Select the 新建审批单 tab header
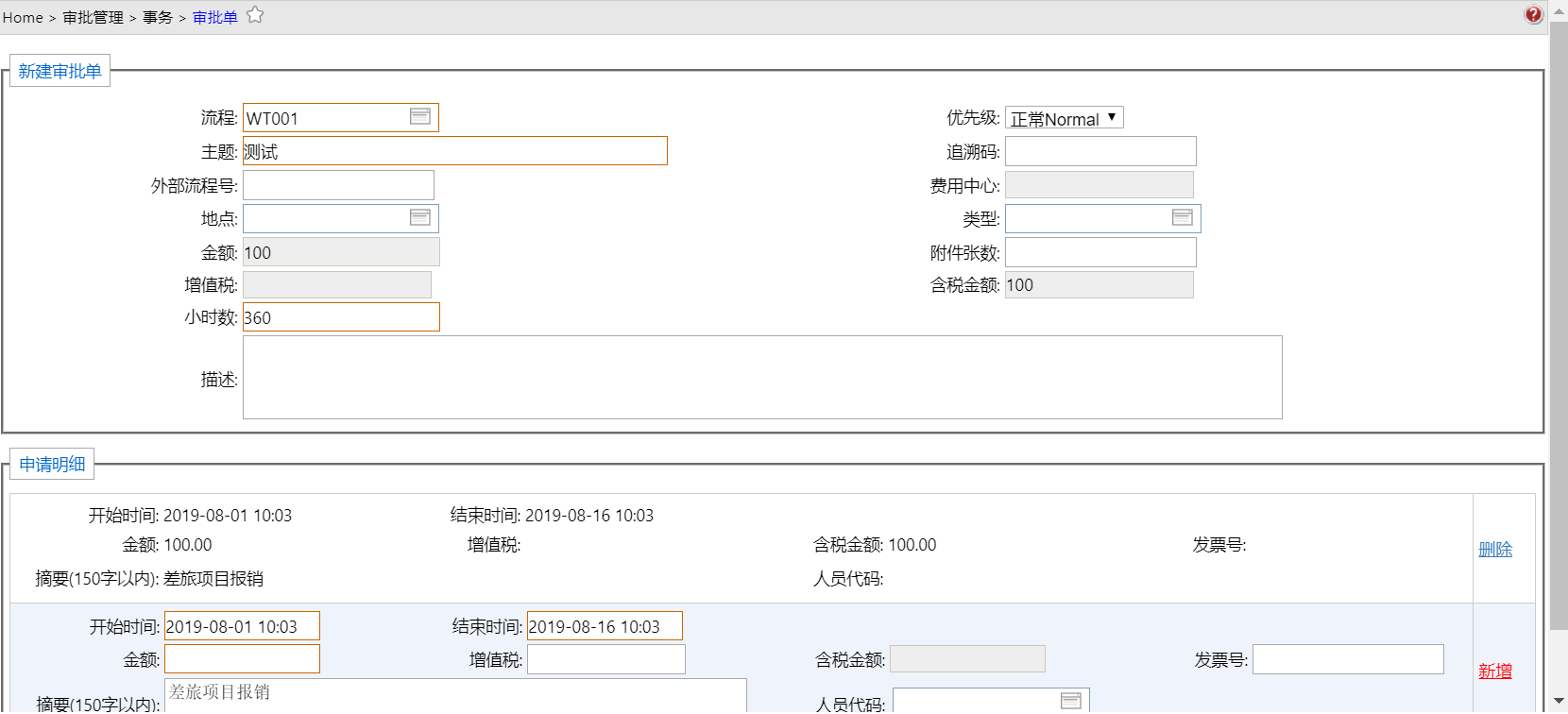 [x=60, y=71]
